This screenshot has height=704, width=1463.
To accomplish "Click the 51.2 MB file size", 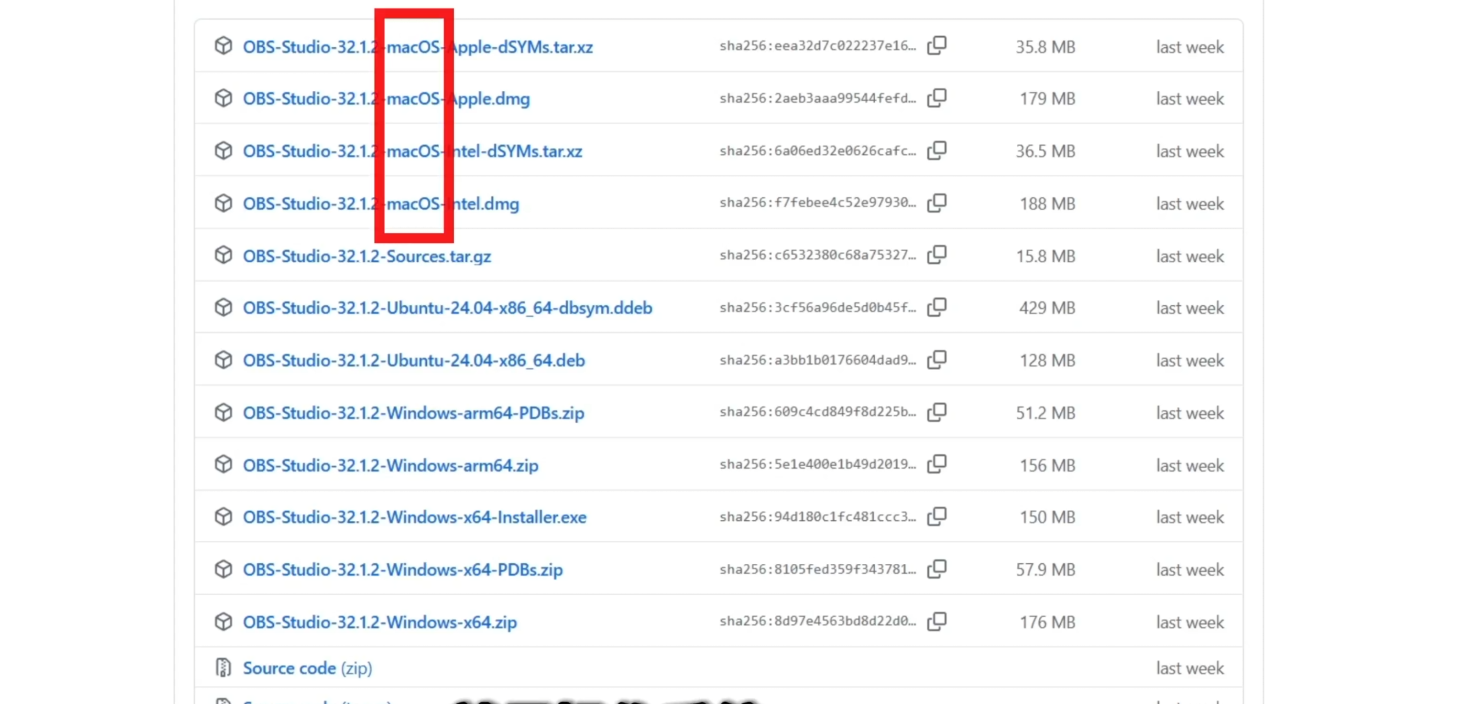I will (x=1046, y=413).
